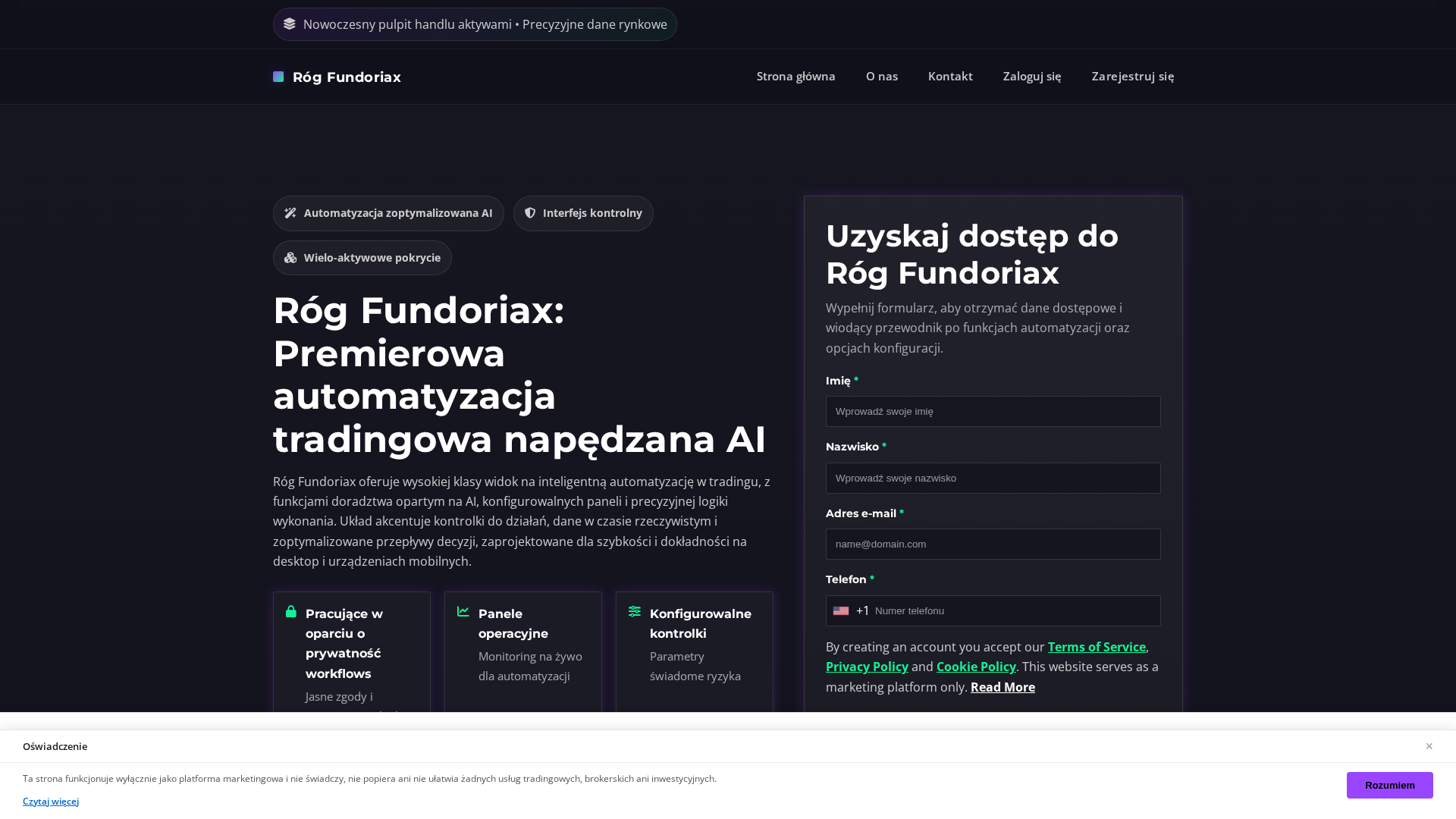Click the magic wand AI automation icon
Viewport: 1456px width, 819px height.
click(290, 214)
